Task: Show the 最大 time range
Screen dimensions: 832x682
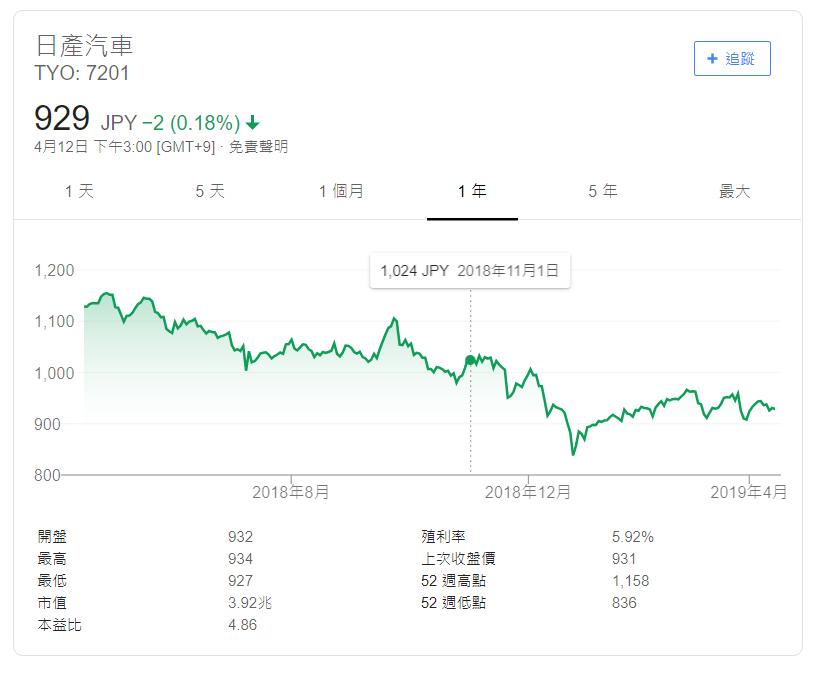Action: 734,191
